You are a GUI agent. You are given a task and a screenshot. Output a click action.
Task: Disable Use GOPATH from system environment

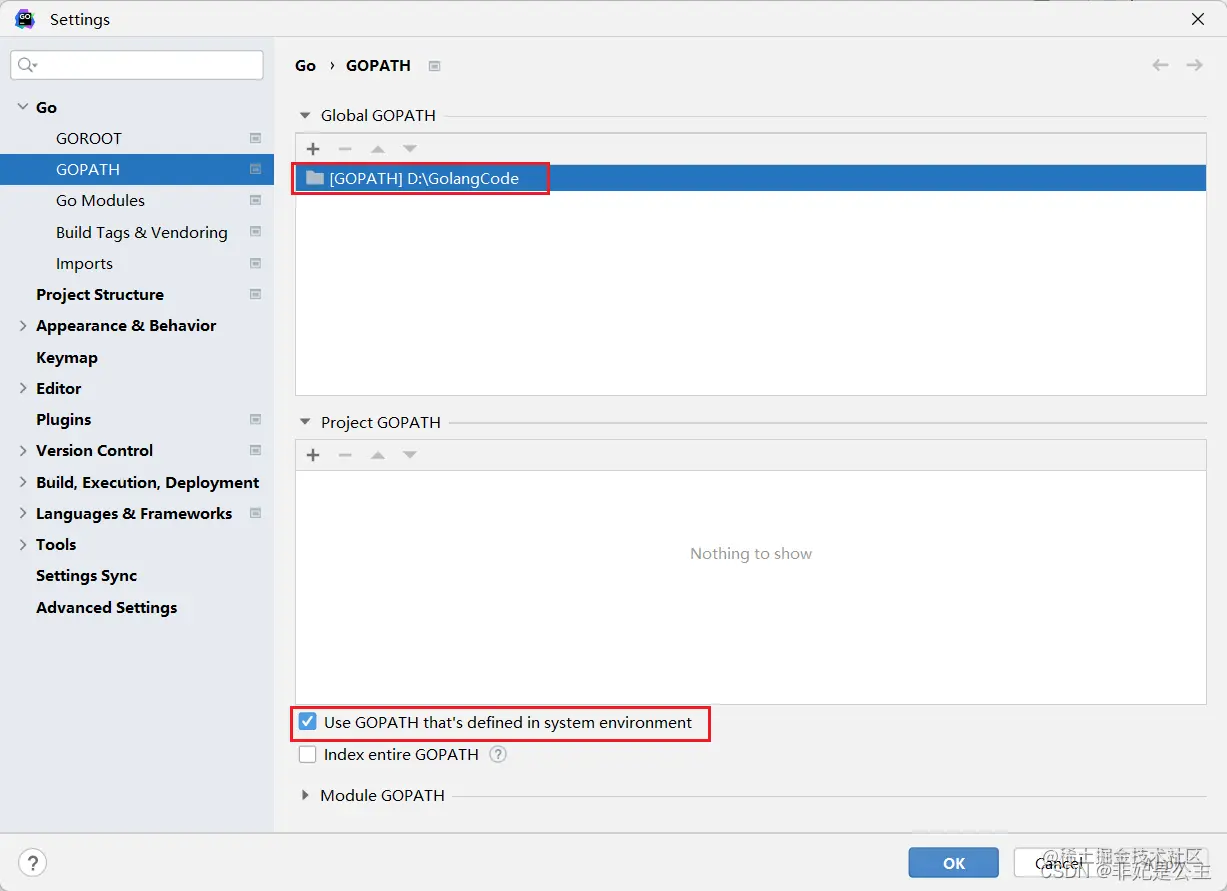(x=306, y=722)
